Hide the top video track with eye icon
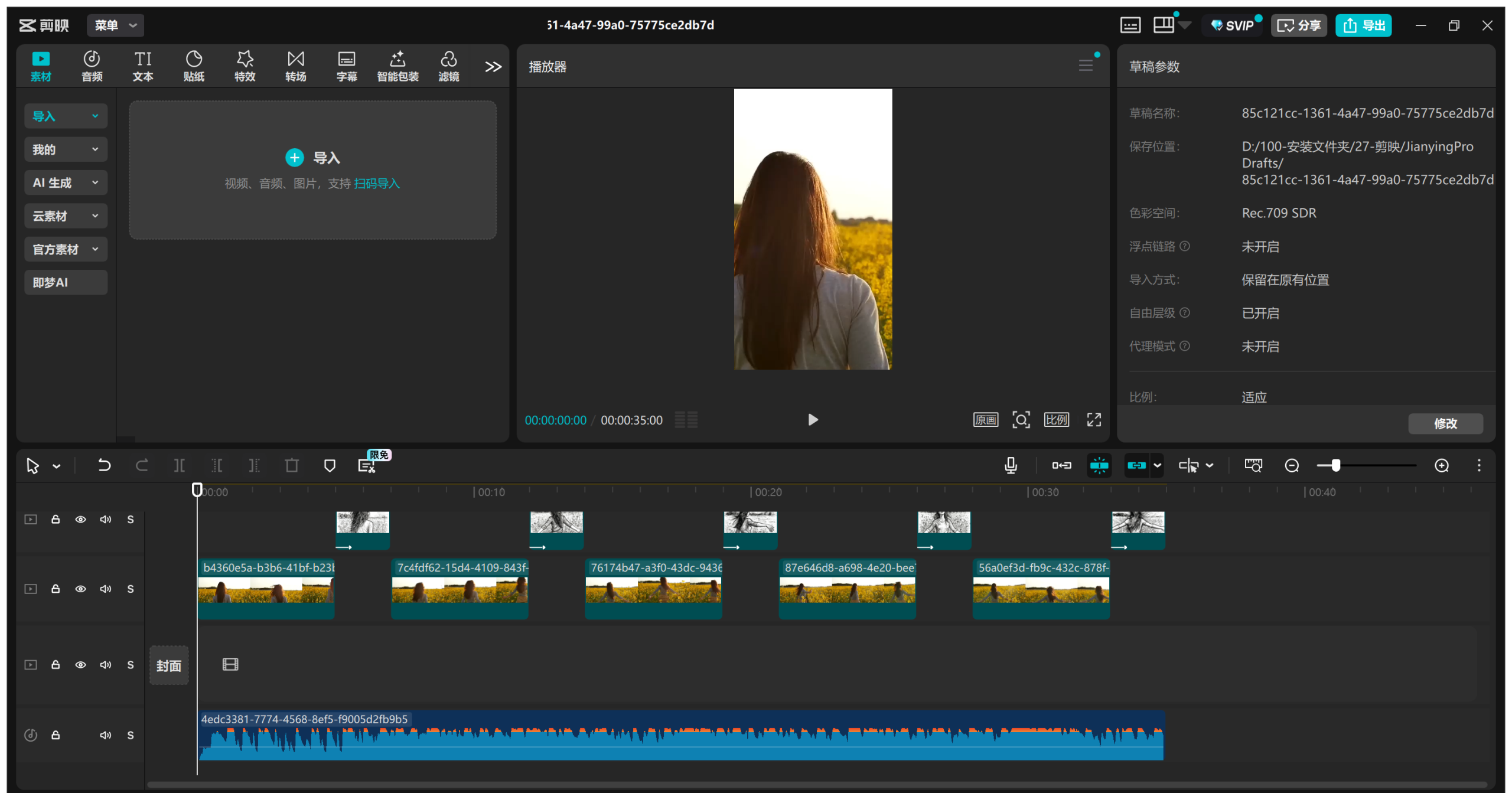1512x793 pixels. tap(80, 520)
